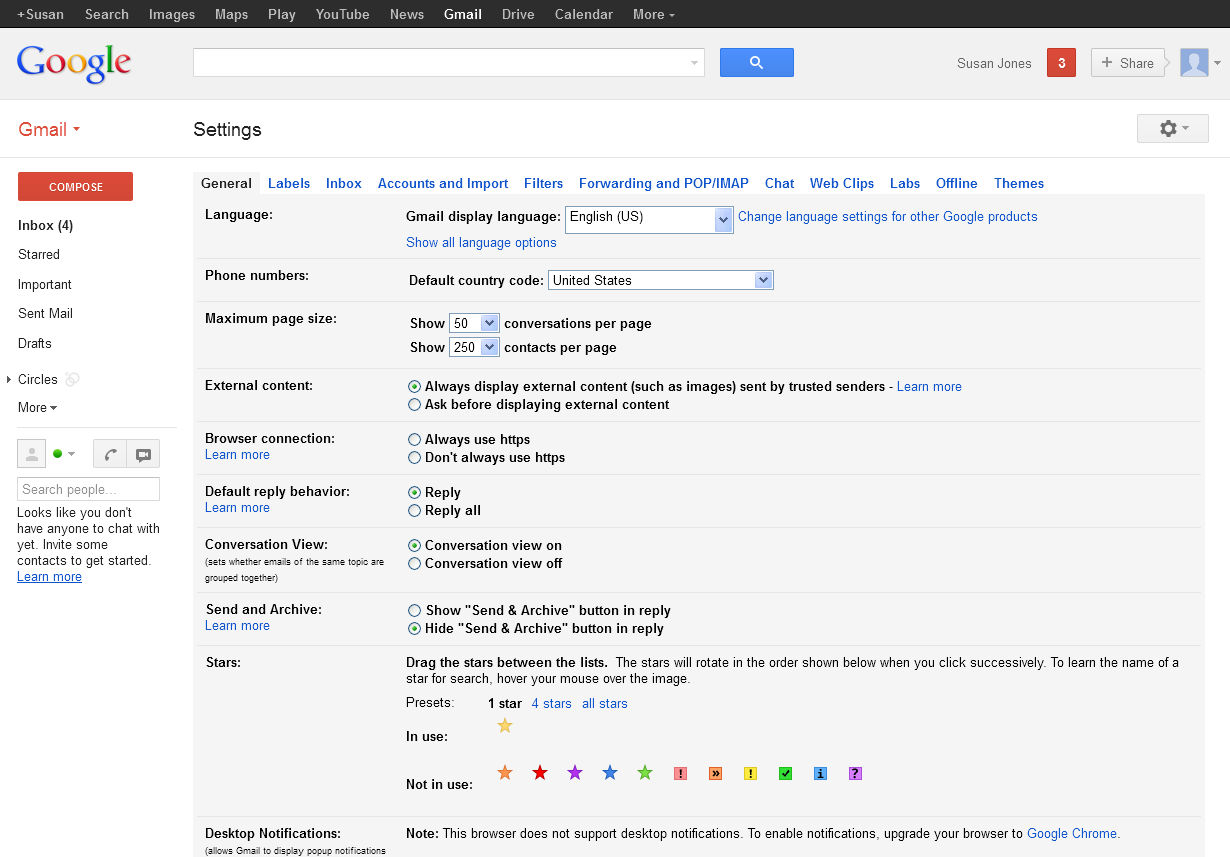Image resolution: width=1230 pixels, height=857 pixels.
Task: Select the yellow star in use
Action: click(505, 725)
